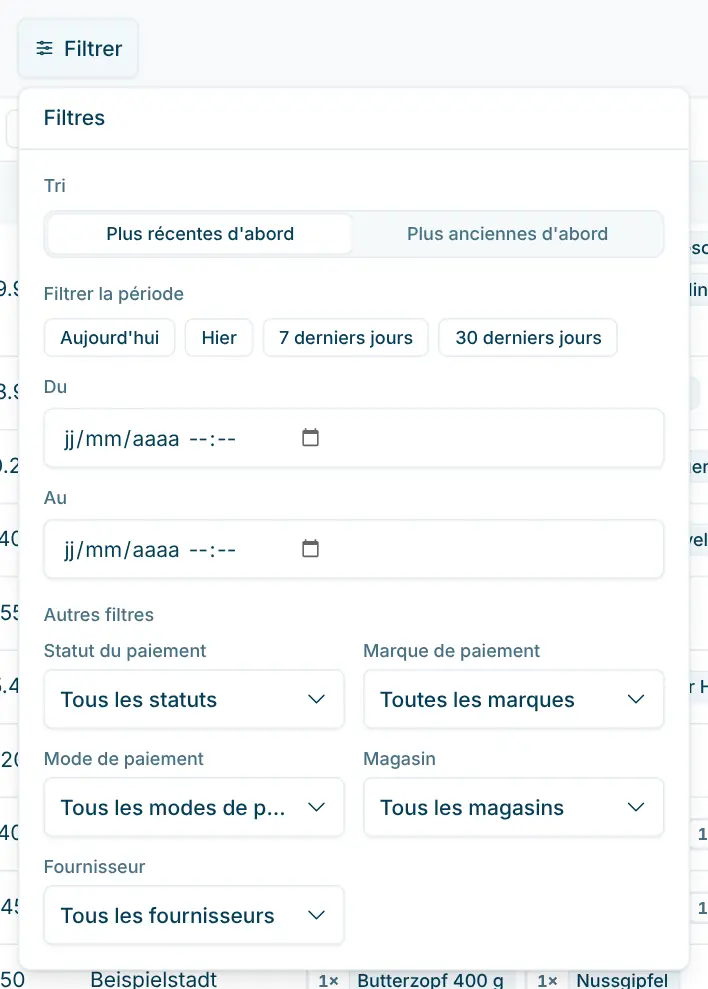Open the Tous les modes de paiement dropdown
Image resolution: width=708 pixels, height=989 pixels.
(x=194, y=807)
